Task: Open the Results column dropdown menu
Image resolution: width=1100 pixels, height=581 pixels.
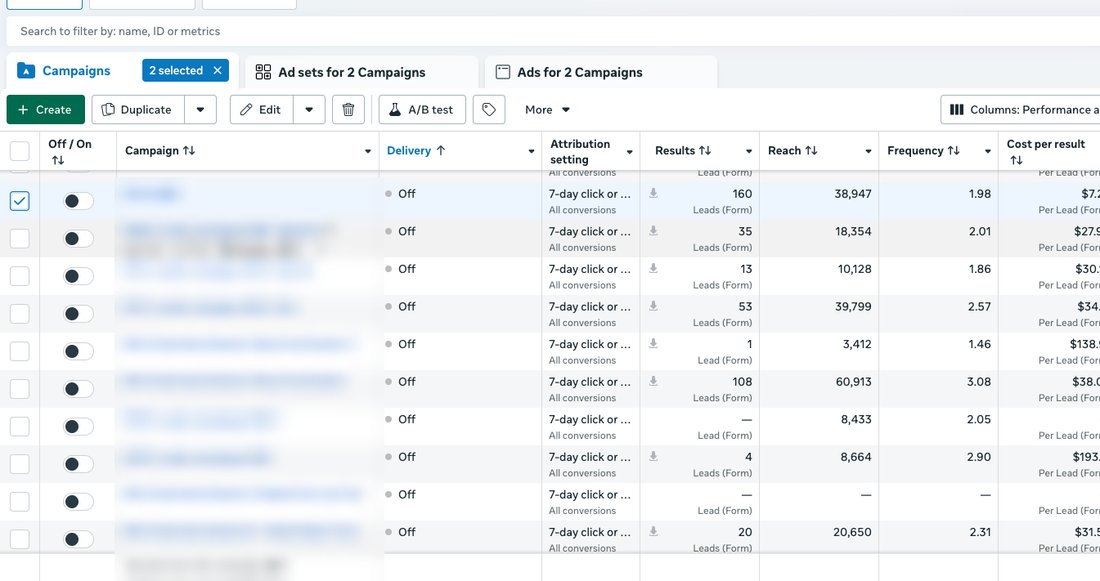Action: click(x=749, y=151)
